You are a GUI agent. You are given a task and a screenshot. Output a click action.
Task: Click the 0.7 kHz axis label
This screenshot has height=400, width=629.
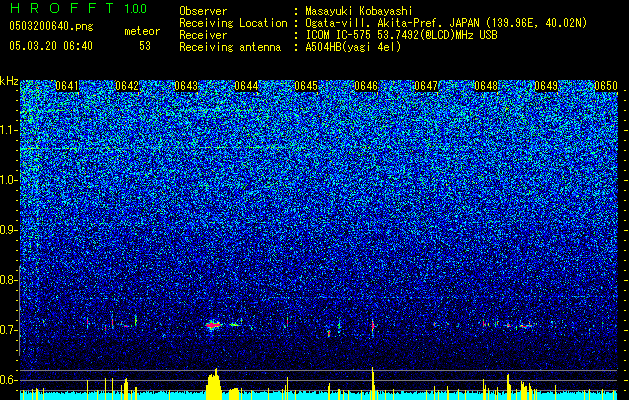click(9, 330)
